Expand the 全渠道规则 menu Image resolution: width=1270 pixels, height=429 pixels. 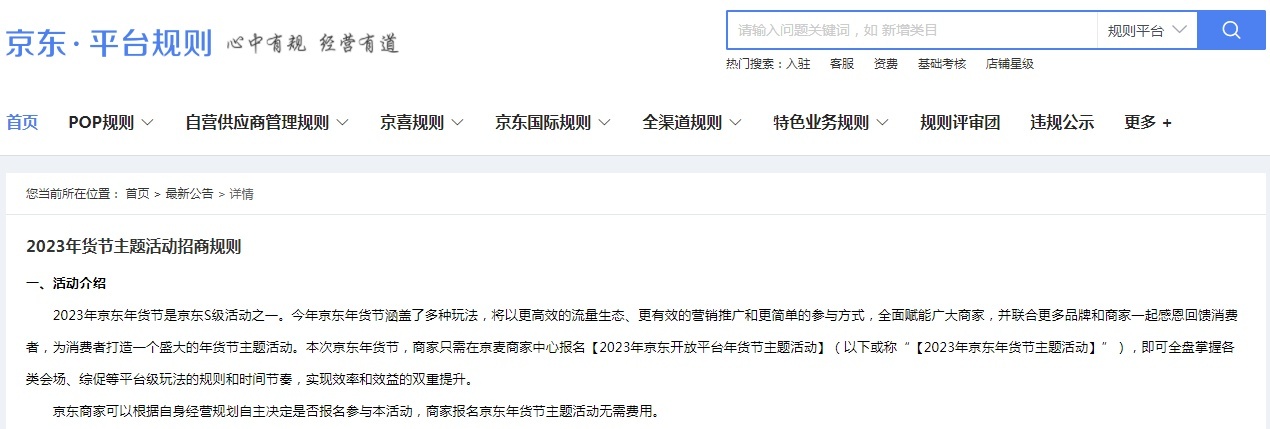coord(692,123)
